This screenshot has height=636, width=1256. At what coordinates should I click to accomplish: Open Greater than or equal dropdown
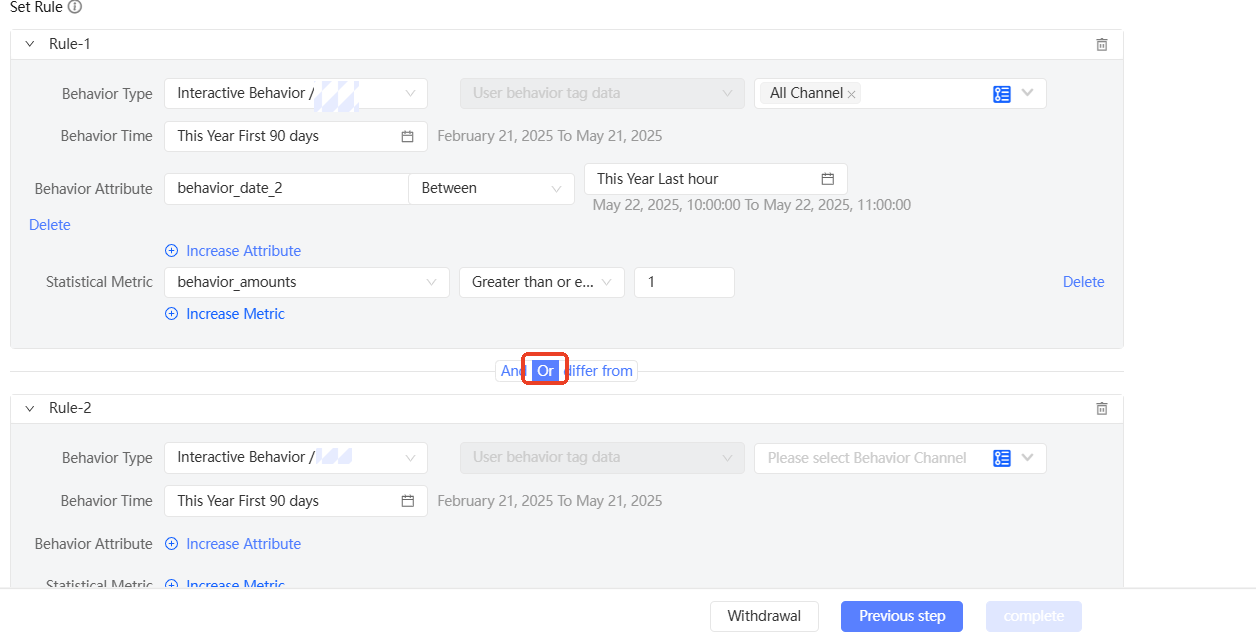[x=542, y=282]
